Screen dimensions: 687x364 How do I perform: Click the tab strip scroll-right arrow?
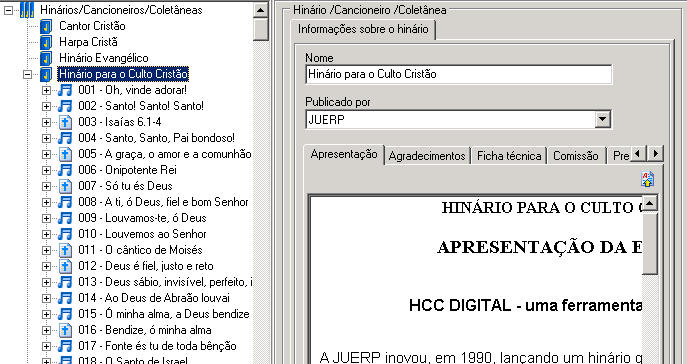coord(655,153)
